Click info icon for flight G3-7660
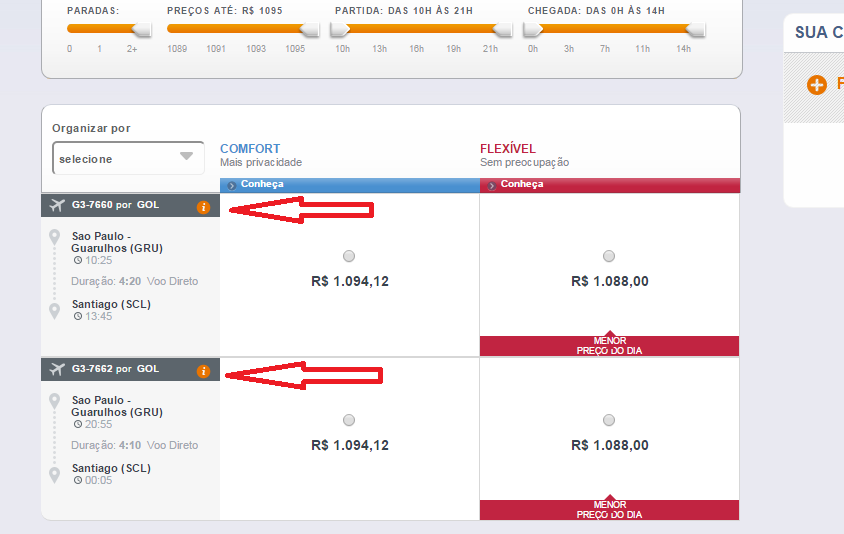Image resolution: width=844 pixels, height=534 pixels. (203, 207)
